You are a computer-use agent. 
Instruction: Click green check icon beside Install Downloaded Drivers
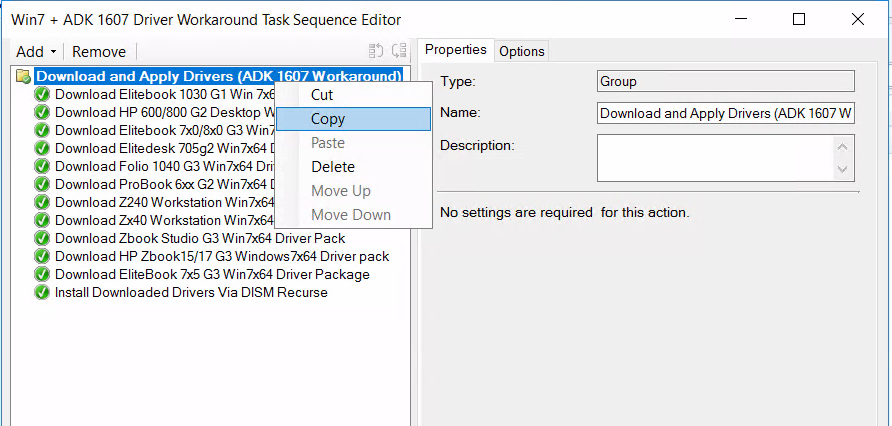coord(42,292)
